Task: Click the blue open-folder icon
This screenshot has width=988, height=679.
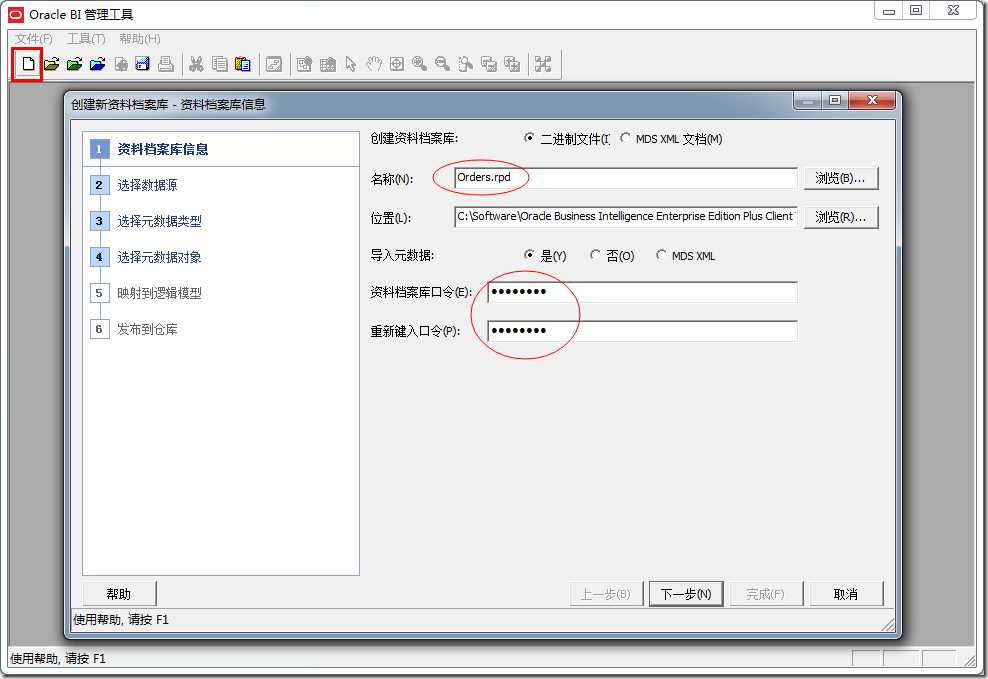Action: pos(97,64)
